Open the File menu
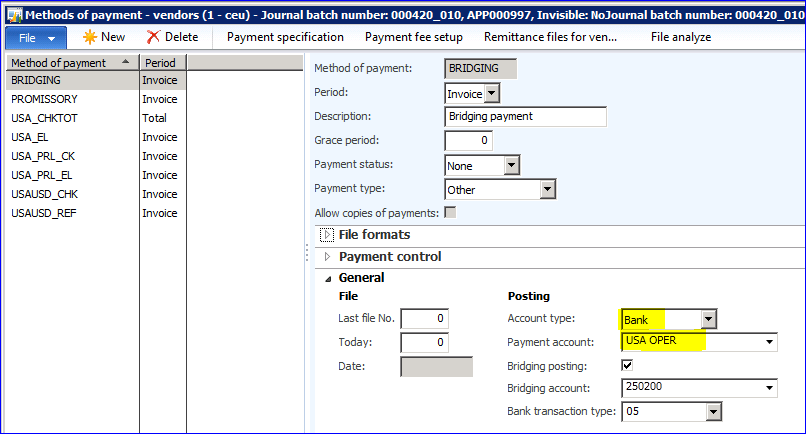 pos(36,37)
